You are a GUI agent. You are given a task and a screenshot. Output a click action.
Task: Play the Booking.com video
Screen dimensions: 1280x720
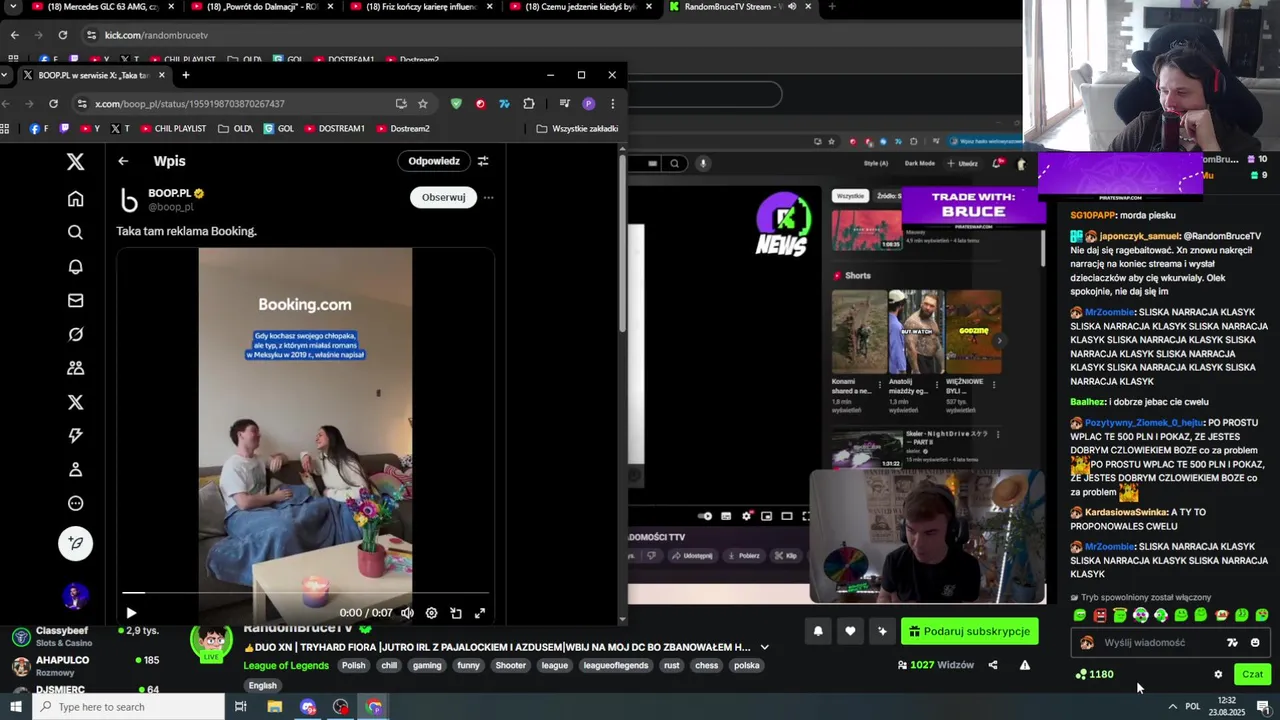131,613
